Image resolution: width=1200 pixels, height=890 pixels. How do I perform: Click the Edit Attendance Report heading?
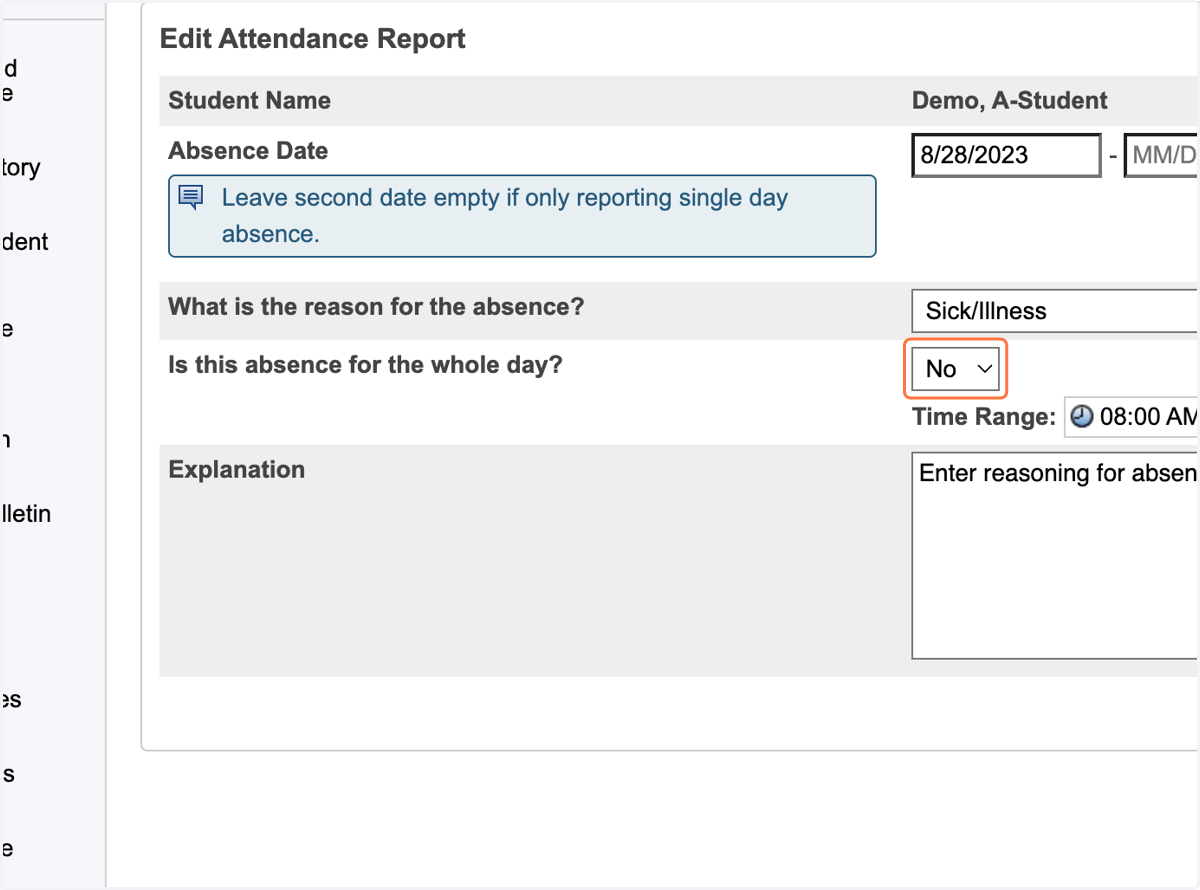coord(313,39)
